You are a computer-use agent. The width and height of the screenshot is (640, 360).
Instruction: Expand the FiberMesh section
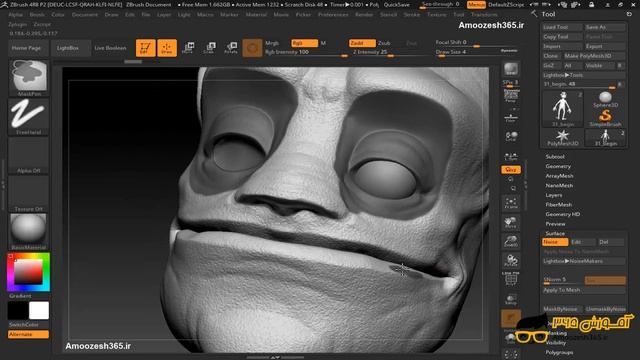point(558,204)
